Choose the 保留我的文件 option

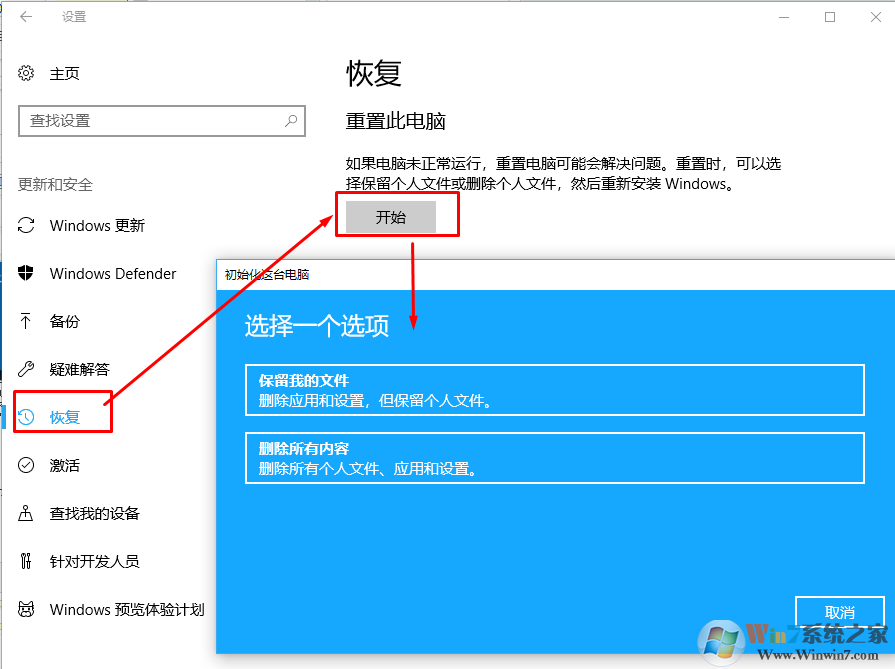(554, 390)
